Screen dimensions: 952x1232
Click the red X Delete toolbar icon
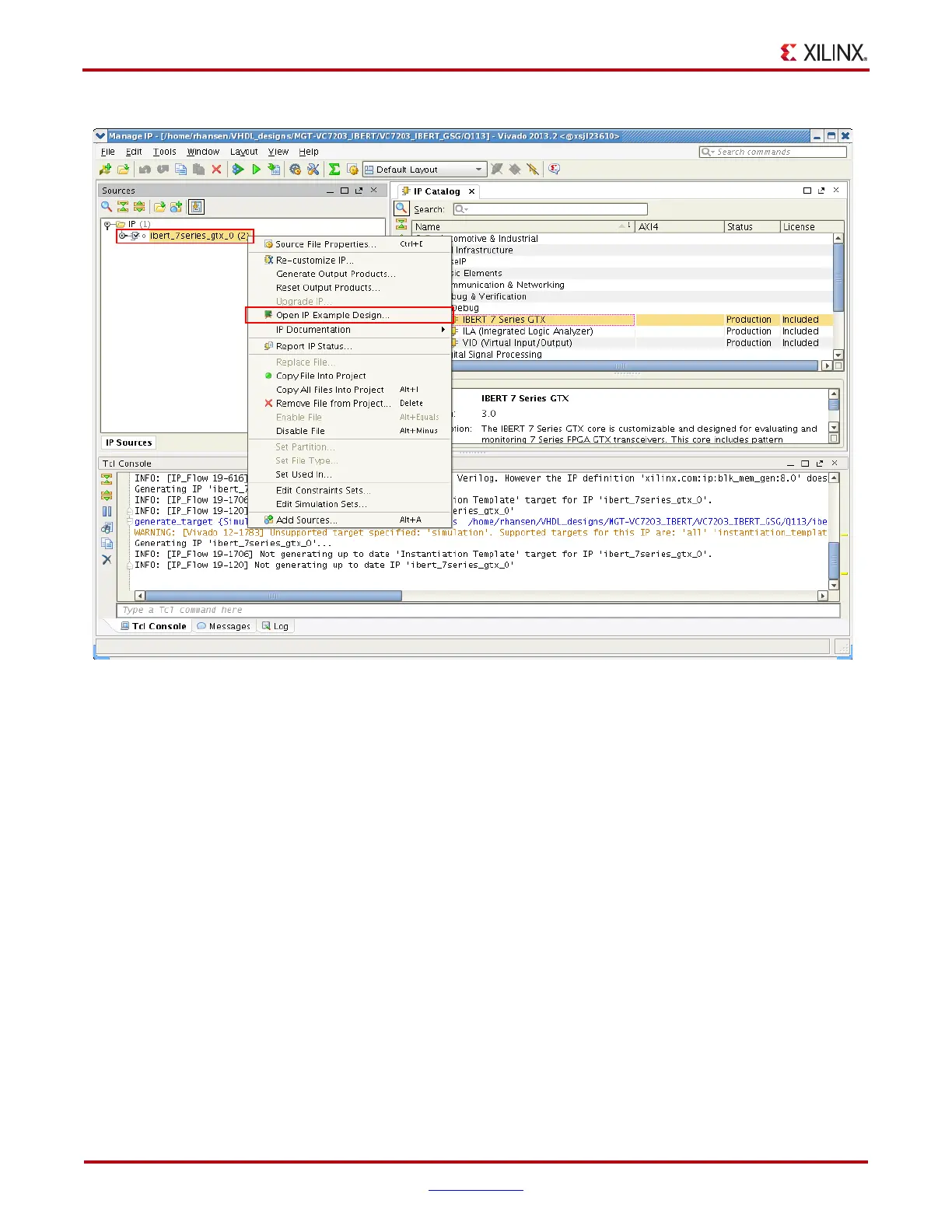(216, 169)
